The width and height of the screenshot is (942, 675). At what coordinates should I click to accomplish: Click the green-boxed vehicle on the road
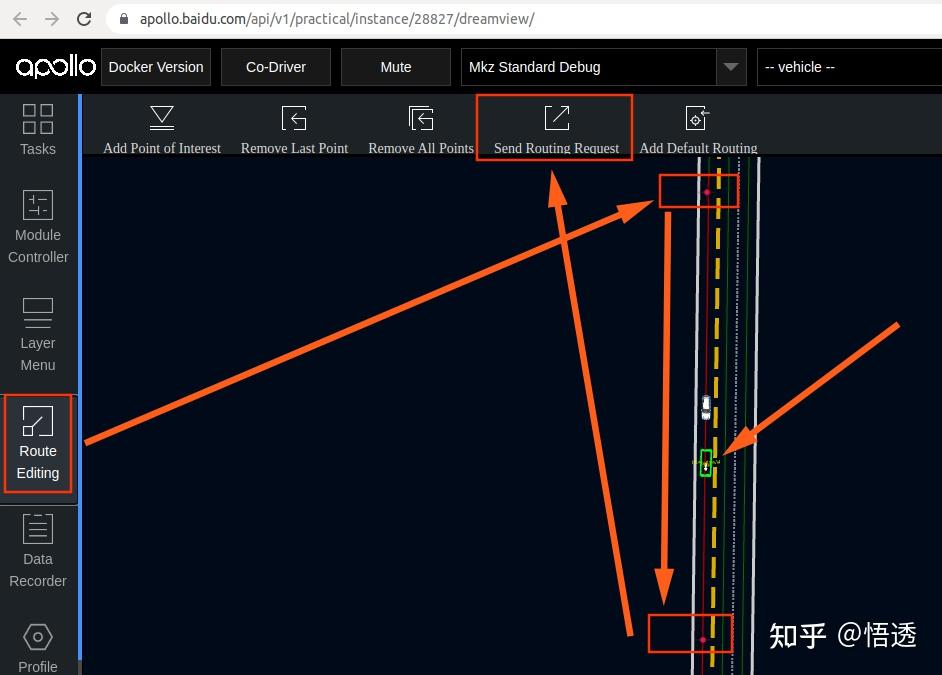click(x=706, y=463)
